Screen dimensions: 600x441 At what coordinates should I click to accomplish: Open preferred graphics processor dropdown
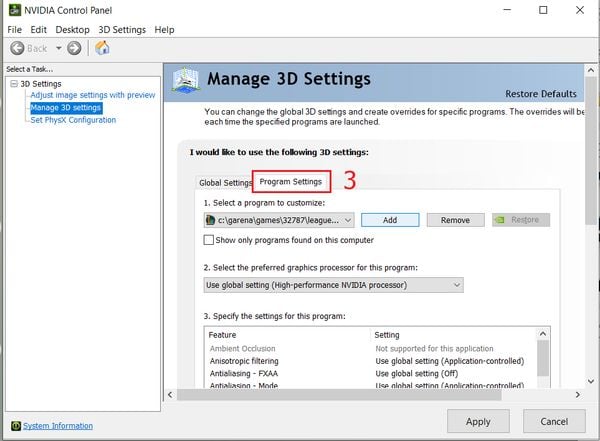click(333, 285)
